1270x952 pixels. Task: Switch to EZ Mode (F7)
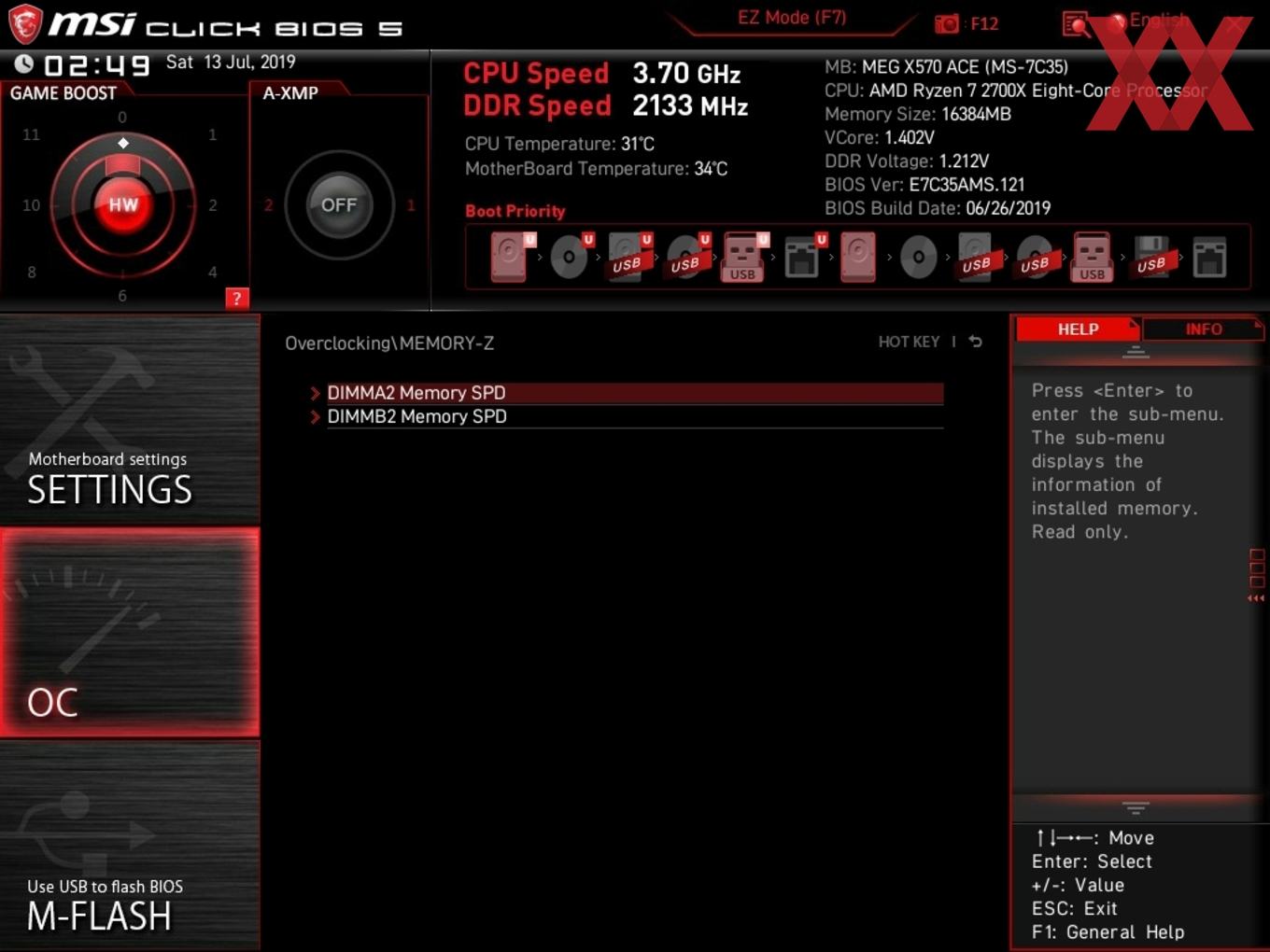click(x=792, y=18)
